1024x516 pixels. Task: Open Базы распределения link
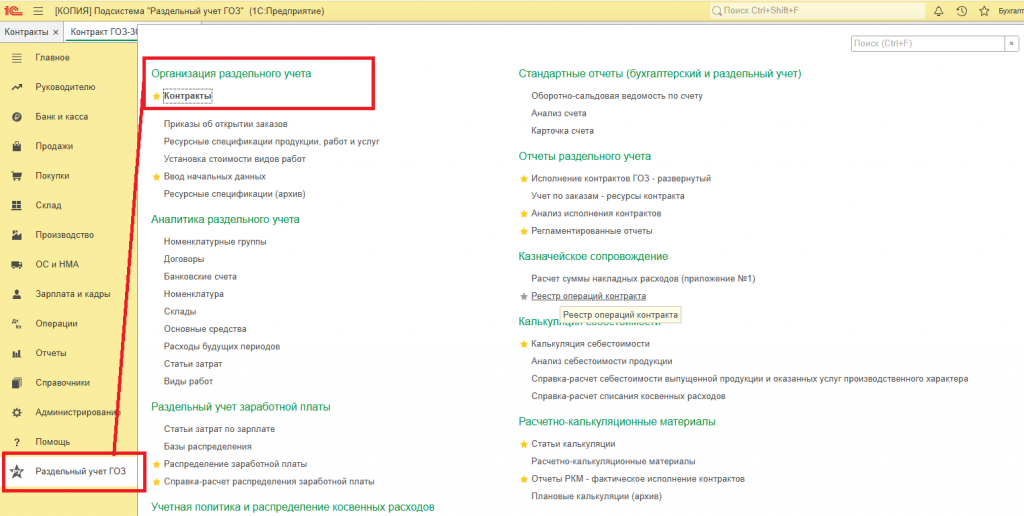[208, 447]
